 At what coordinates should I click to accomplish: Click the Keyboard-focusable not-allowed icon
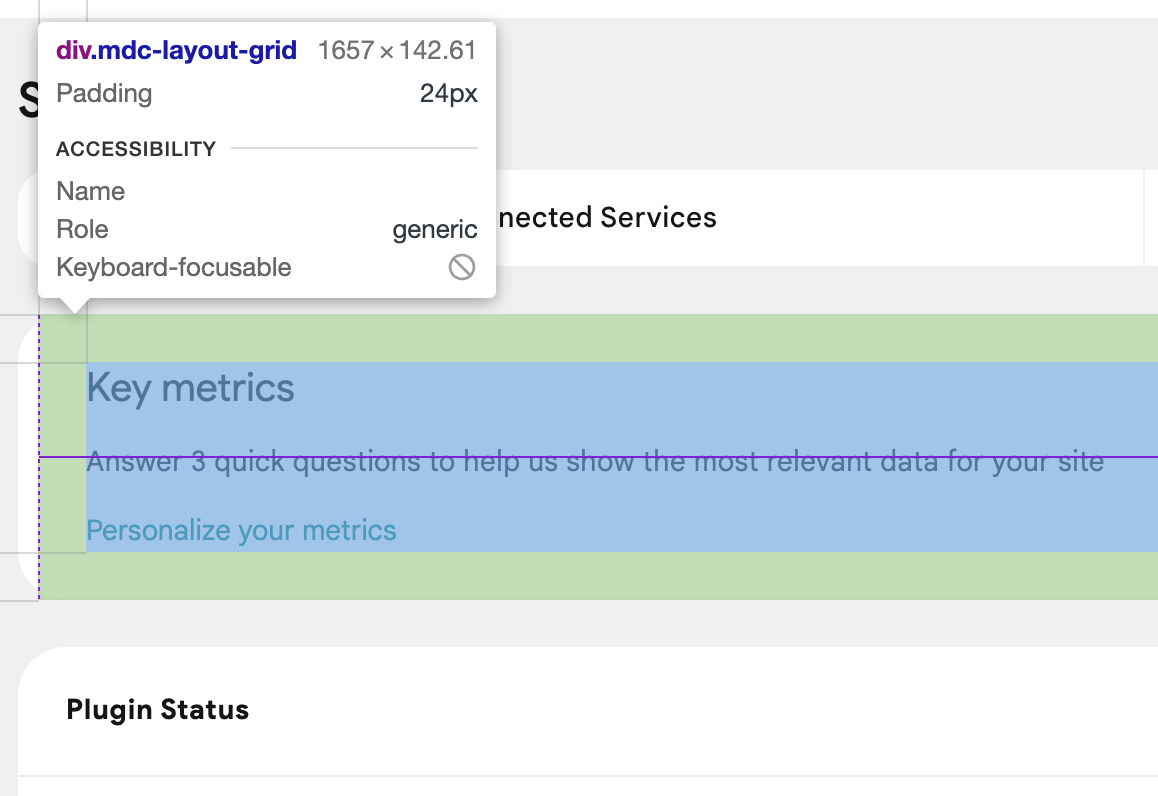coord(462,267)
